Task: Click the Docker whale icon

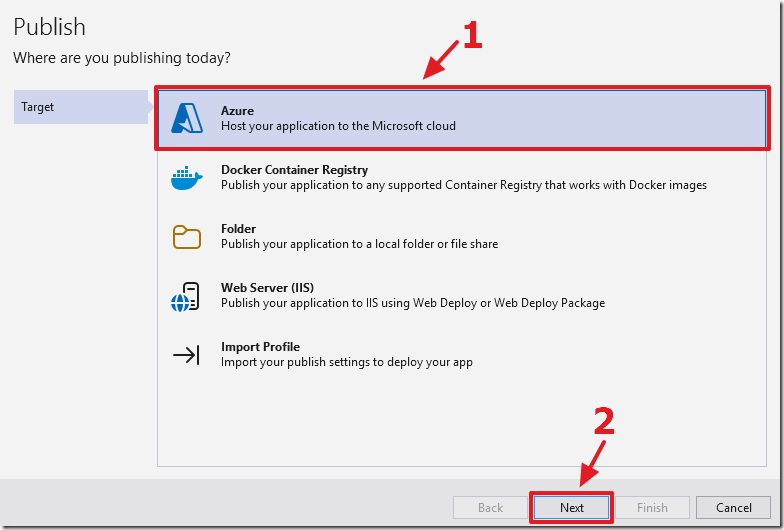Action: click(x=187, y=178)
